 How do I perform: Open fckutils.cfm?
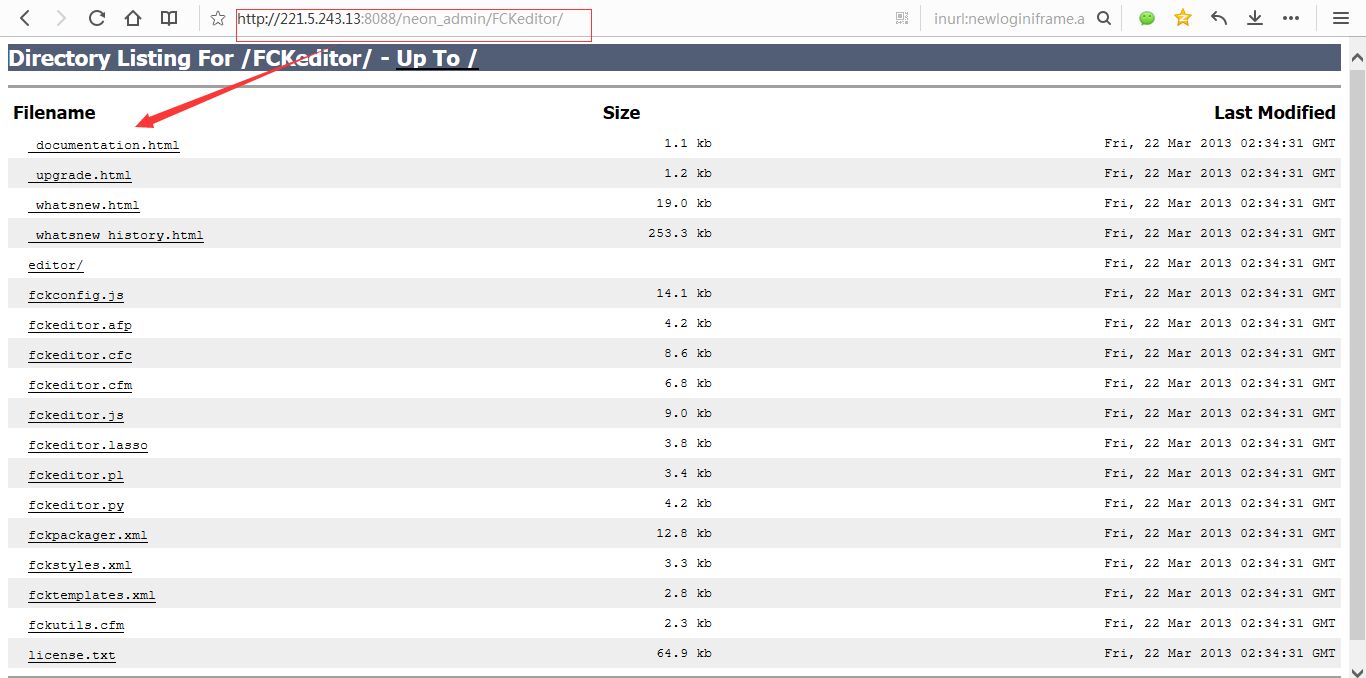(x=76, y=625)
